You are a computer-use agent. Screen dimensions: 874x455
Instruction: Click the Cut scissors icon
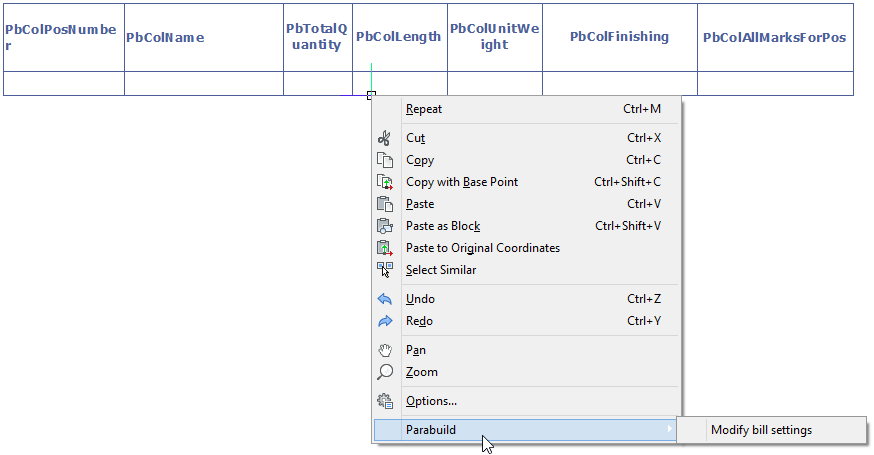[385, 138]
